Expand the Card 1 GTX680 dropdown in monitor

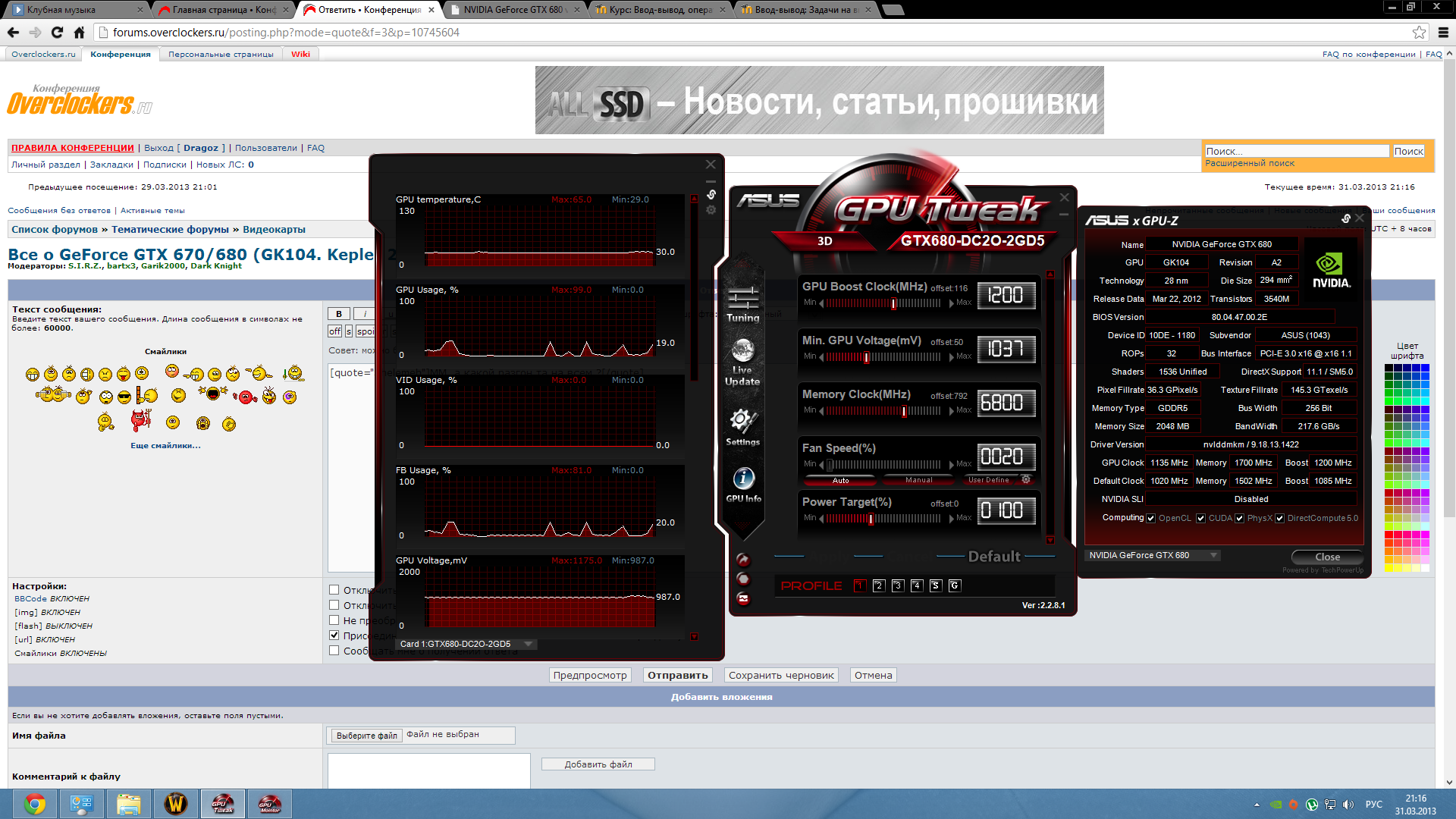tap(529, 644)
